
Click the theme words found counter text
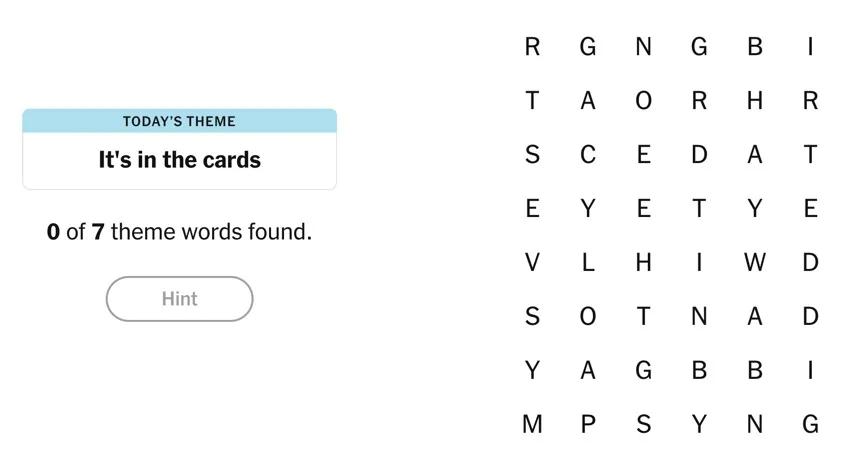click(x=179, y=232)
